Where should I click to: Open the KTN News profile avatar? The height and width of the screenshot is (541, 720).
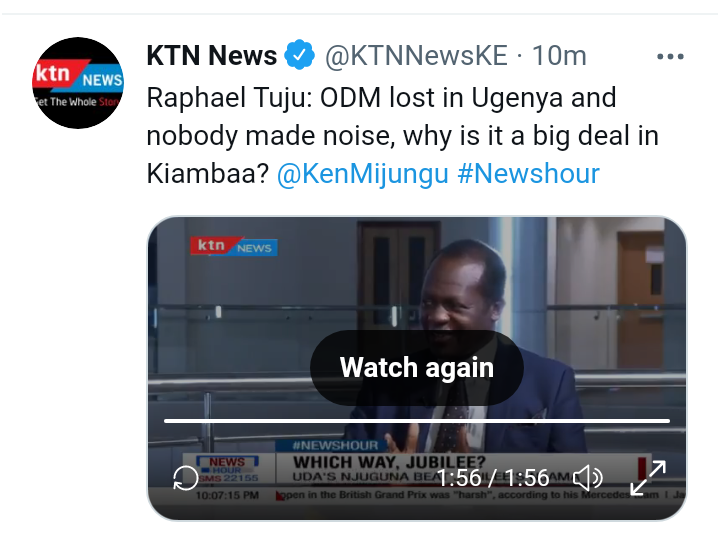pyautogui.click(x=78, y=83)
